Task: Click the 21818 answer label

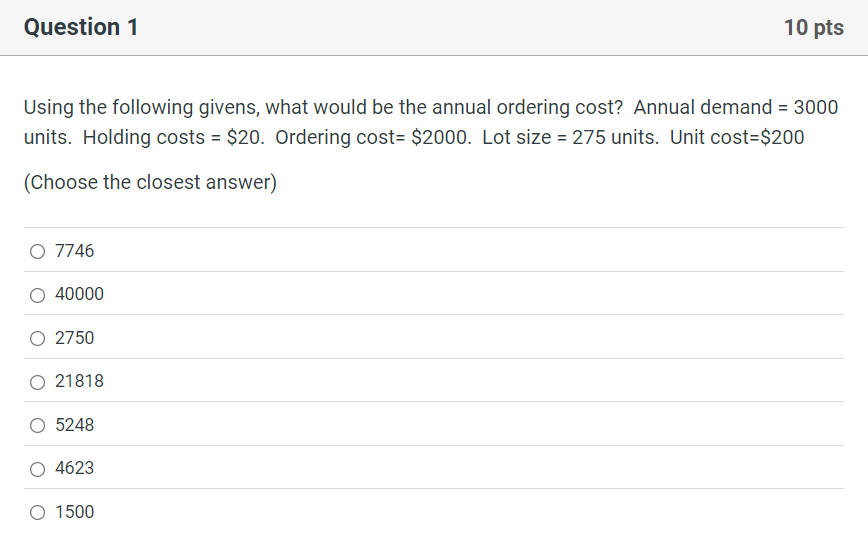Action: (x=79, y=381)
